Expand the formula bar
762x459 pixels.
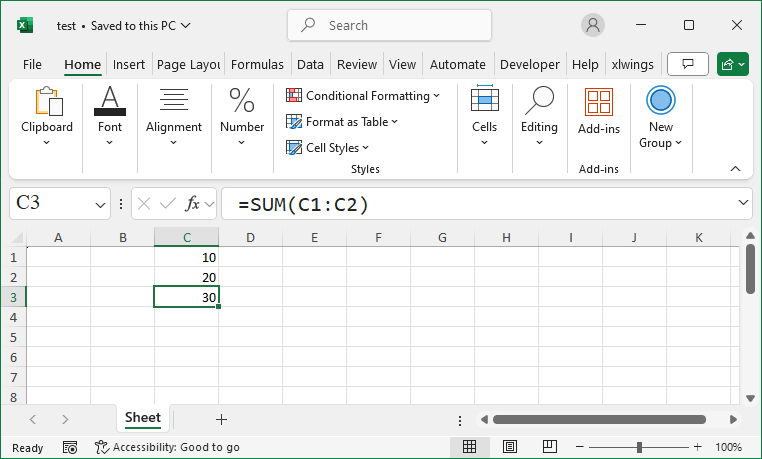pyautogui.click(x=743, y=202)
